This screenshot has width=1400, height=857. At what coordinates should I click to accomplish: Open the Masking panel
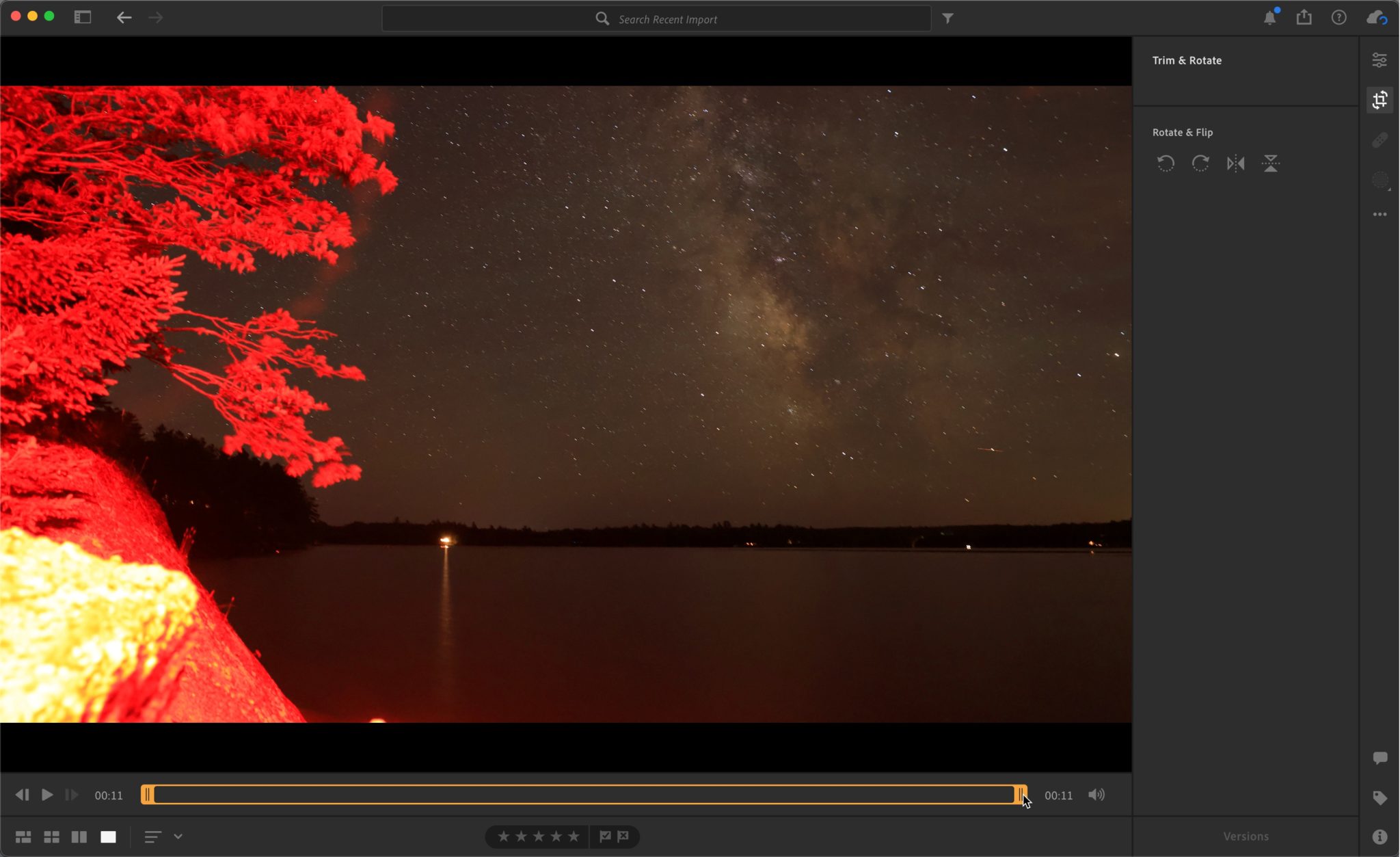point(1381,180)
